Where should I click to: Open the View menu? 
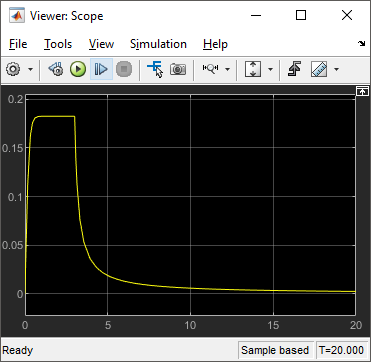point(101,44)
